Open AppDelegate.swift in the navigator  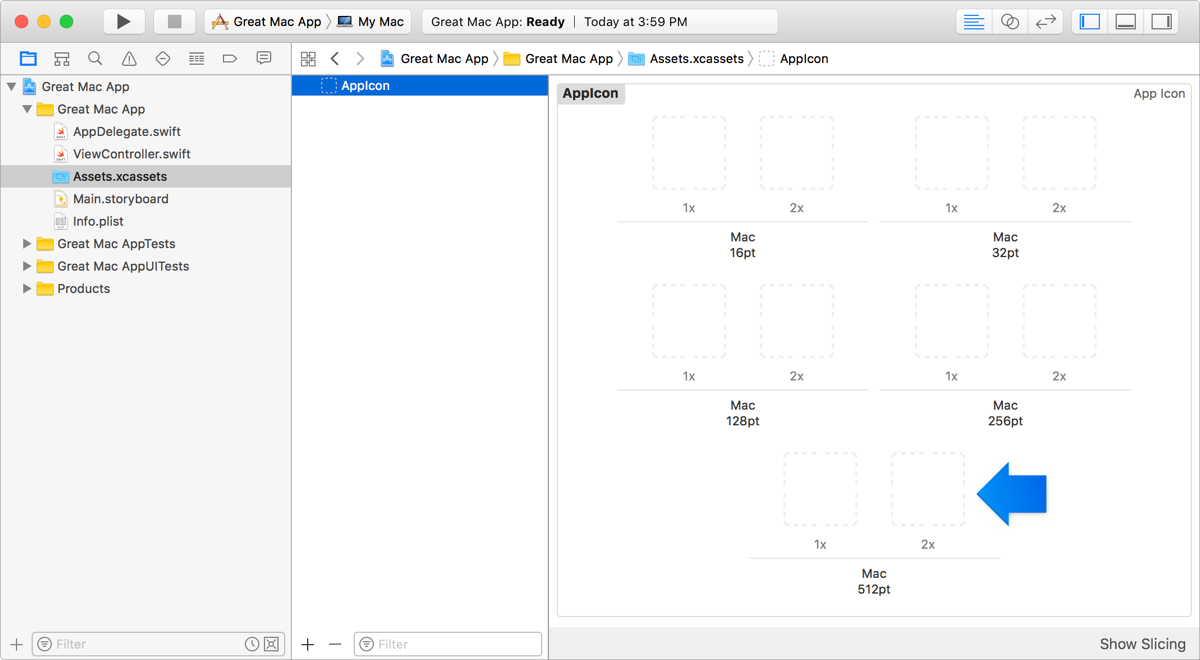click(x=126, y=132)
